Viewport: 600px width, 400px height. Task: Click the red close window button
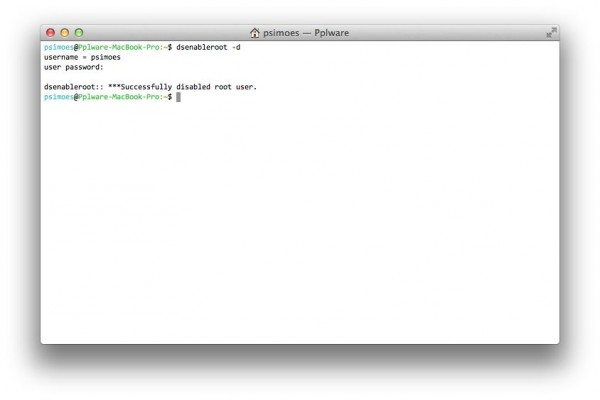coord(50,33)
